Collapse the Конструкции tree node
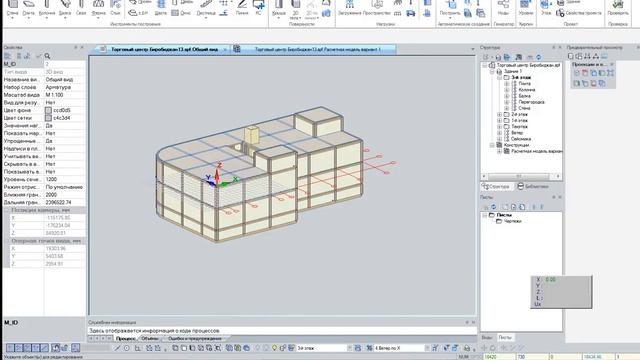640x360 pixels. pos(492,145)
